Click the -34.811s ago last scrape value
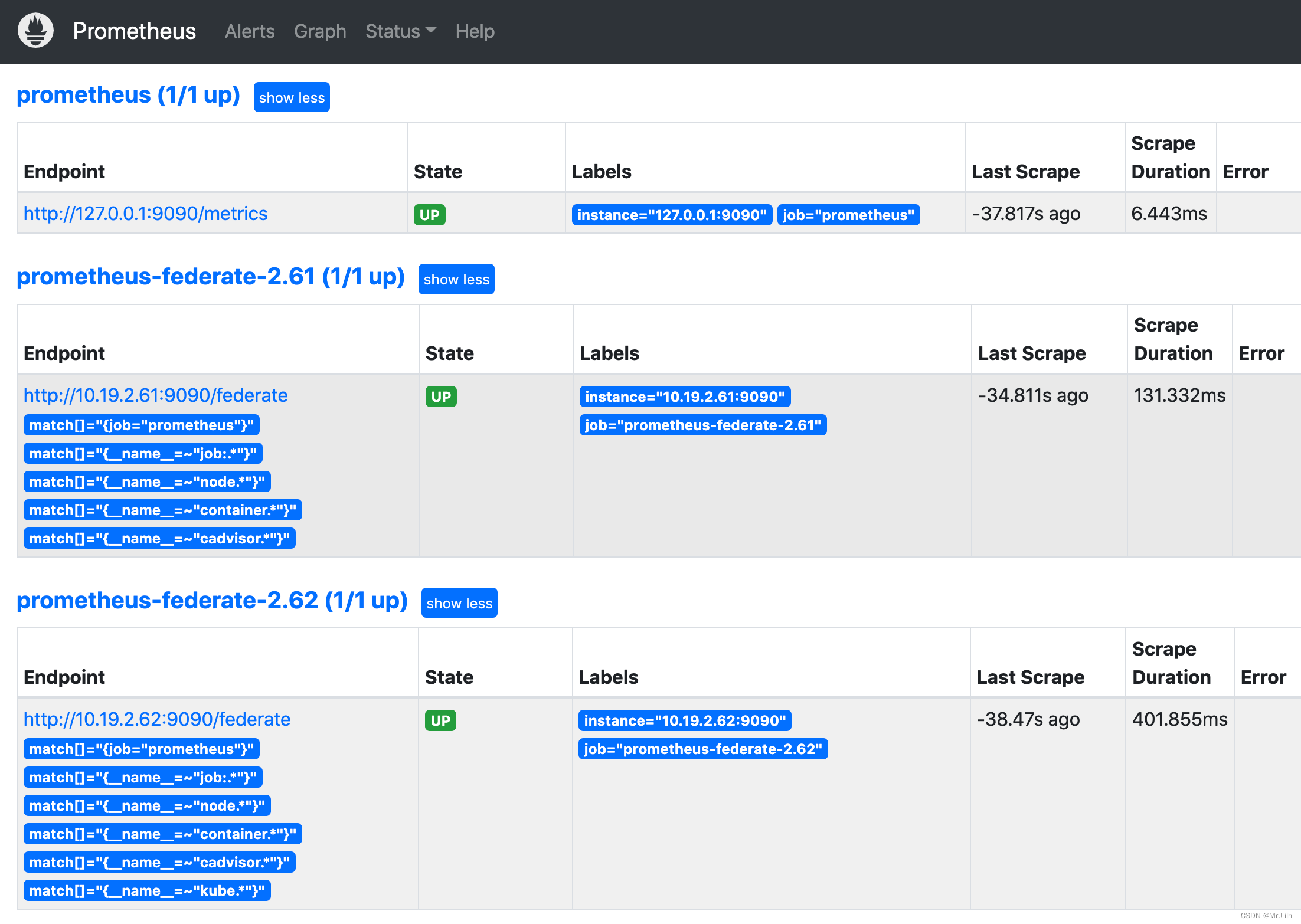Screen dimensions: 1301x924 (1033, 395)
